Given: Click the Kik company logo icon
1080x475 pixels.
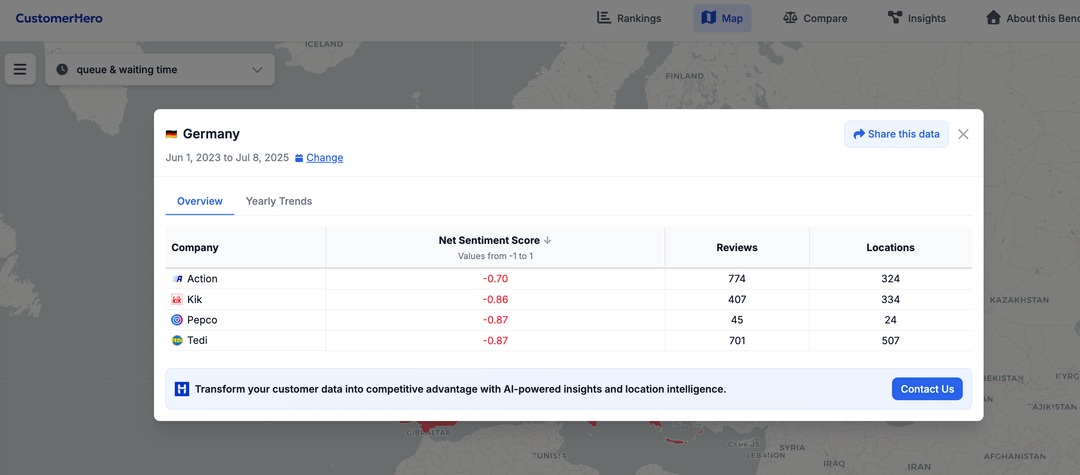Looking at the screenshot, I should pos(177,300).
